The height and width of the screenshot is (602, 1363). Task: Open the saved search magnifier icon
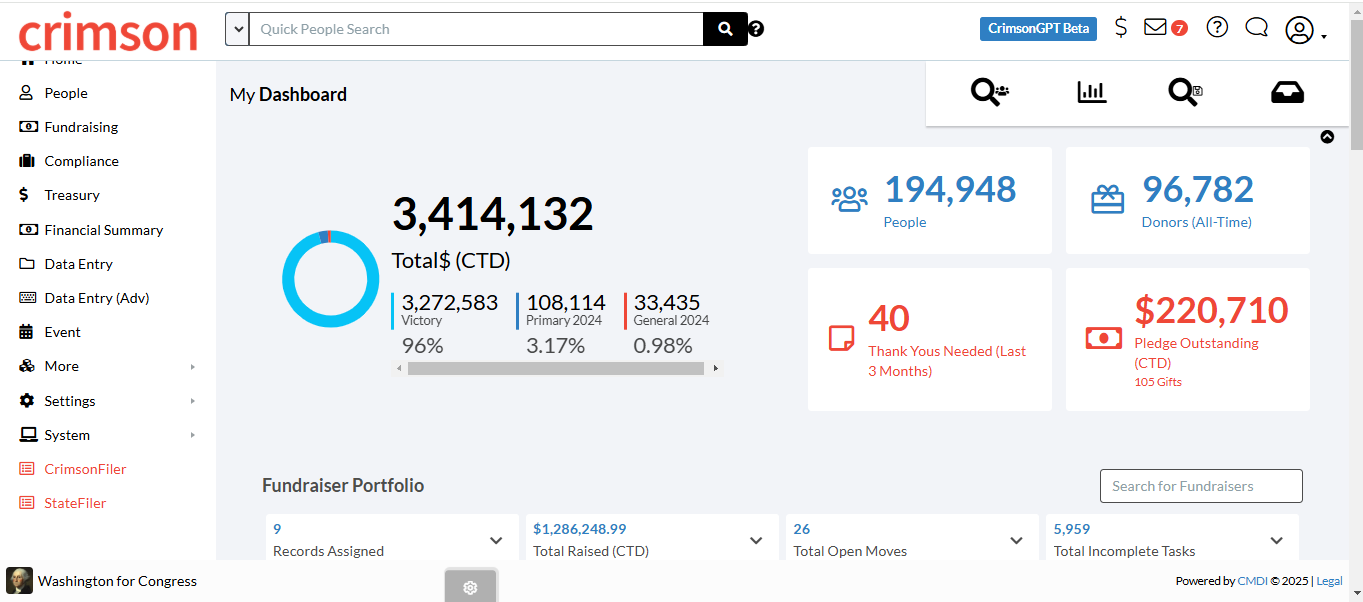(x=1185, y=92)
